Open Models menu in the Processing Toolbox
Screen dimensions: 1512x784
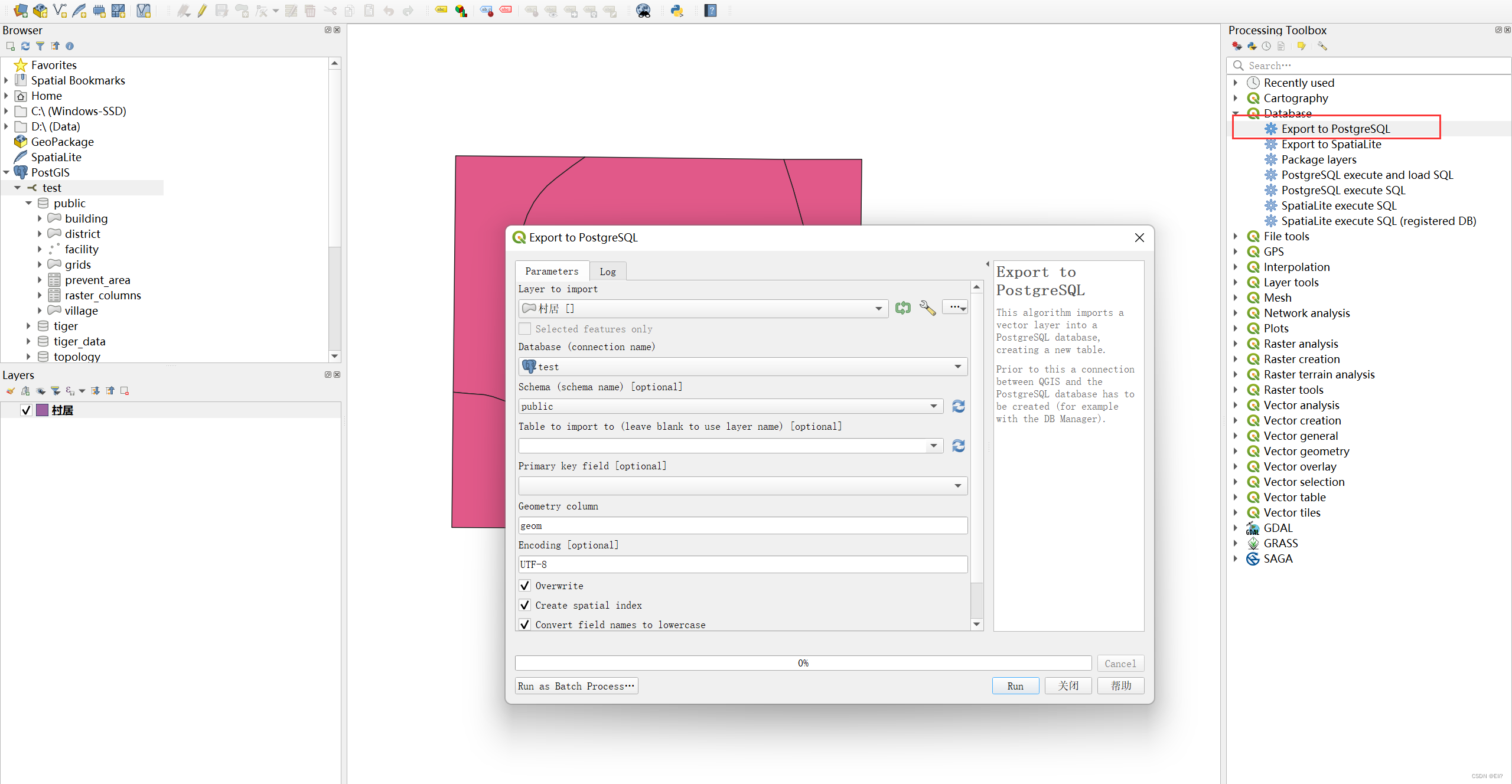pyautogui.click(x=1237, y=46)
